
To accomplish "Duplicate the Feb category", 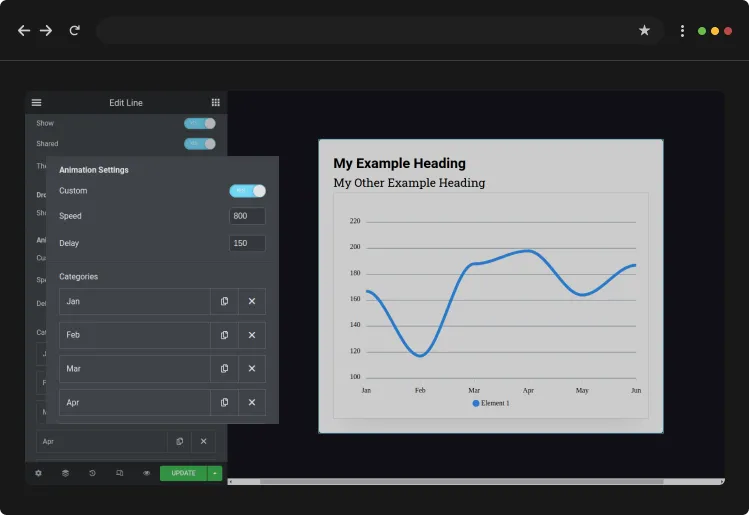I will point(224,335).
